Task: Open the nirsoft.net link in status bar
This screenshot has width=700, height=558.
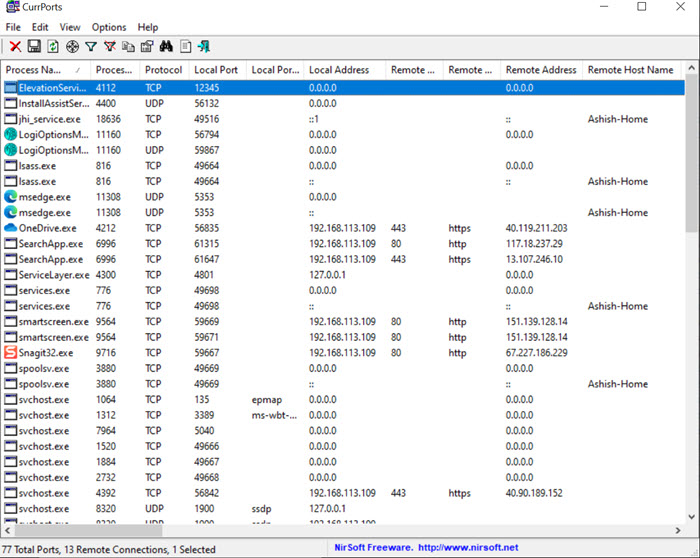Action: [x=468, y=548]
